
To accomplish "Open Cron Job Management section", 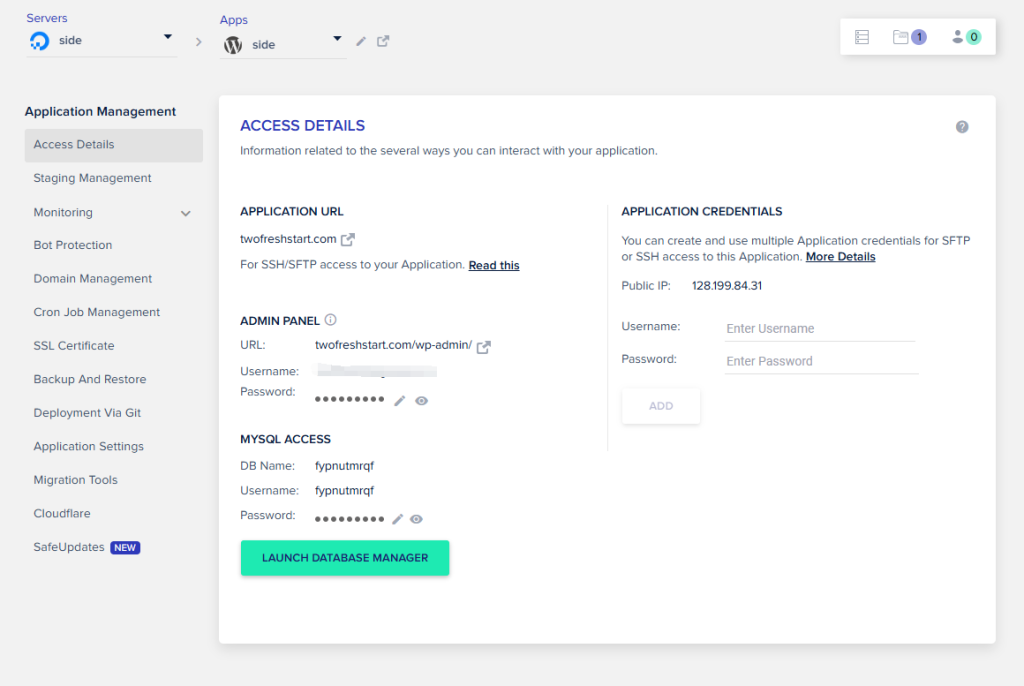I will (97, 312).
